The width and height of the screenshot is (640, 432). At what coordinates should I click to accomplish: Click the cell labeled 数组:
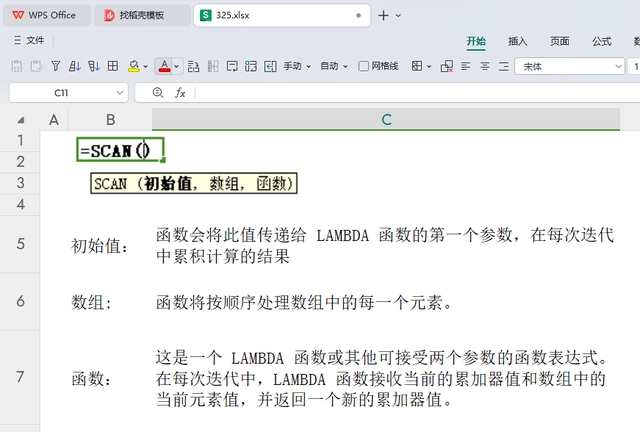coord(91,303)
